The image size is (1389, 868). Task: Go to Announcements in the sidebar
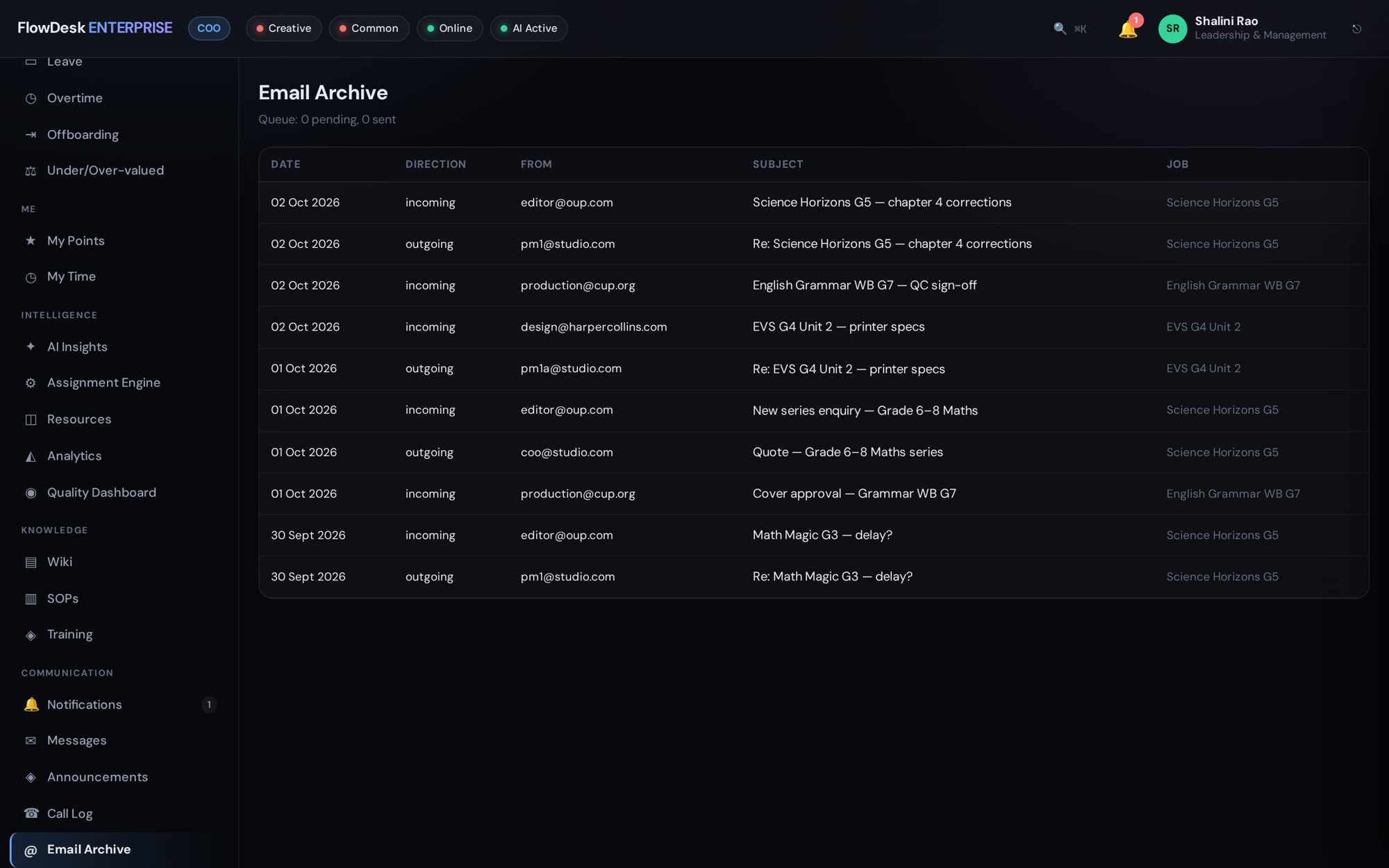pos(119,777)
